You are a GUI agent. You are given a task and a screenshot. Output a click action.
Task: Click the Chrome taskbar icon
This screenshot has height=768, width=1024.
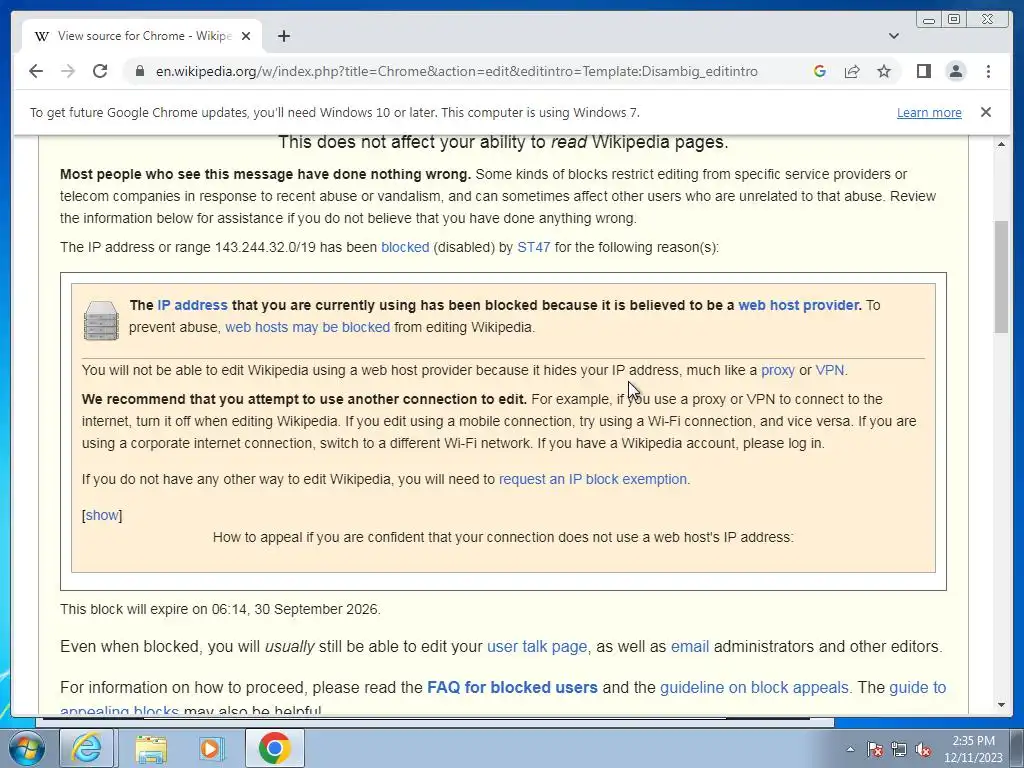click(x=274, y=748)
